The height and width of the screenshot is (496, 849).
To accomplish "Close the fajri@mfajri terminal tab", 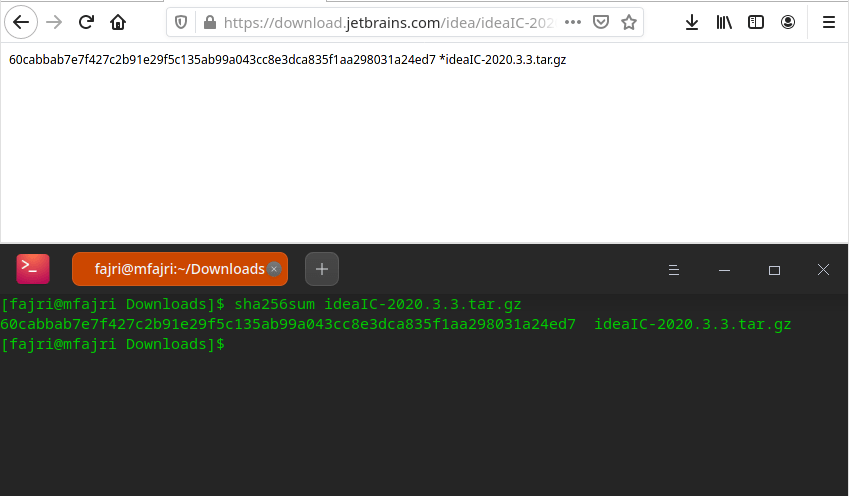I will click(274, 269).
